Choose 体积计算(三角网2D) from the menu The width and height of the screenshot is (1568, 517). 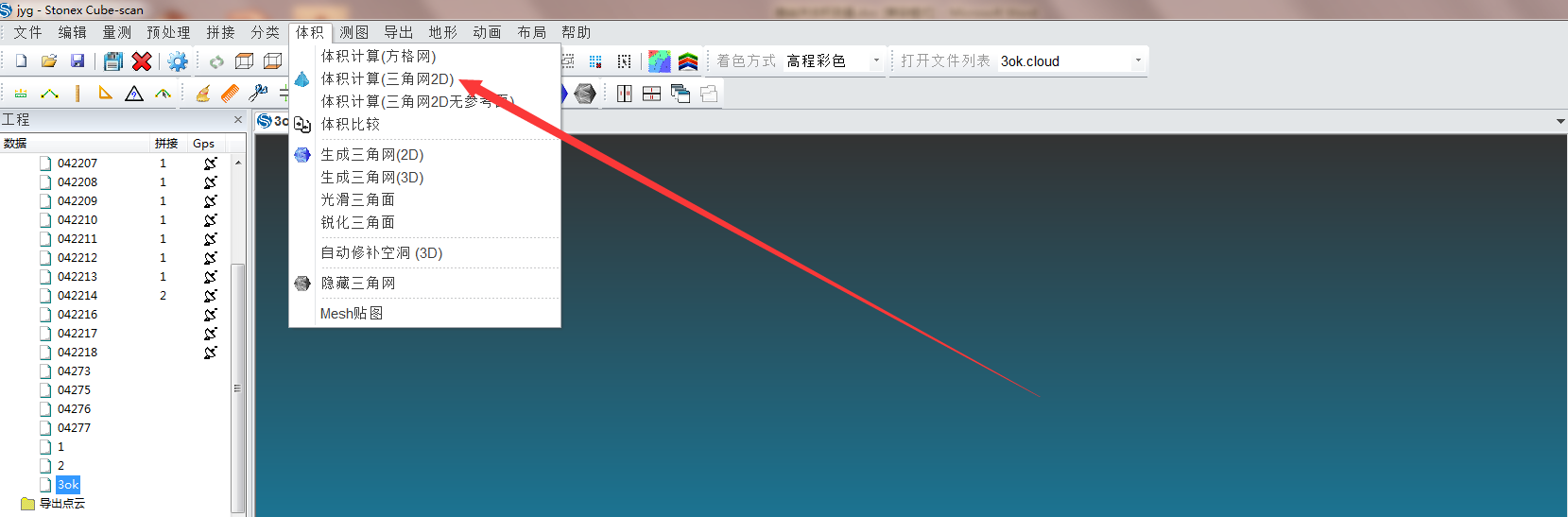pyautogui.click(x=388, y=79)
